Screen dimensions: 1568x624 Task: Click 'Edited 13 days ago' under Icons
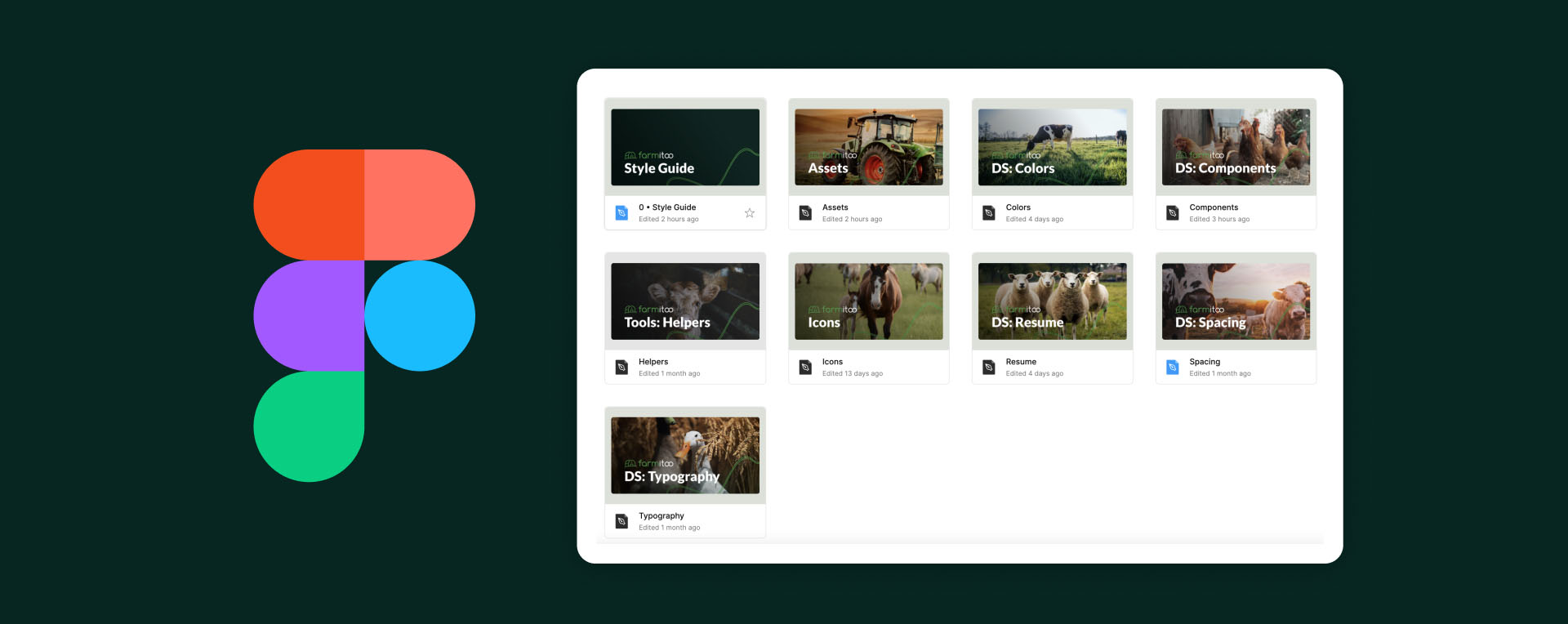point(853,374)
